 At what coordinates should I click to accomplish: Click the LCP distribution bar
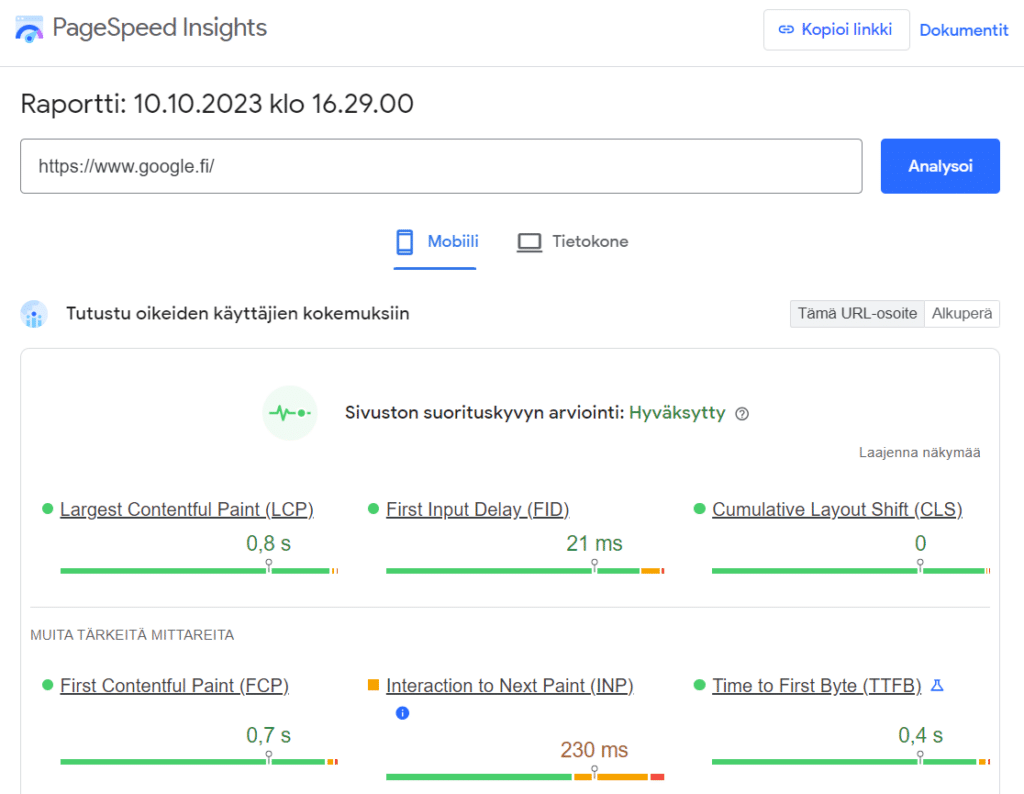tap(199, 571)
